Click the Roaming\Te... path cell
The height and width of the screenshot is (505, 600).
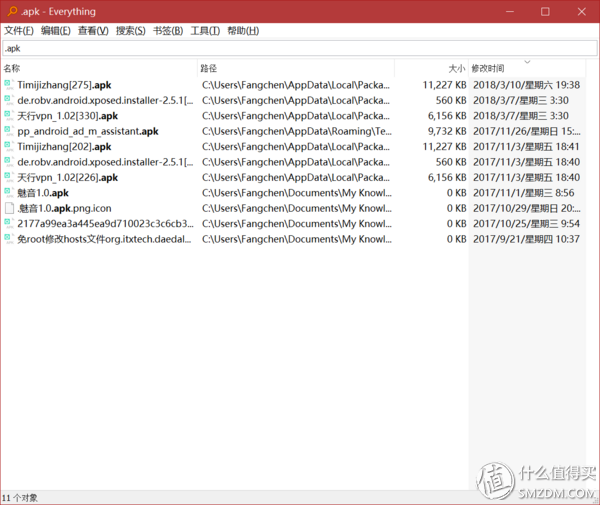point(297,131)
